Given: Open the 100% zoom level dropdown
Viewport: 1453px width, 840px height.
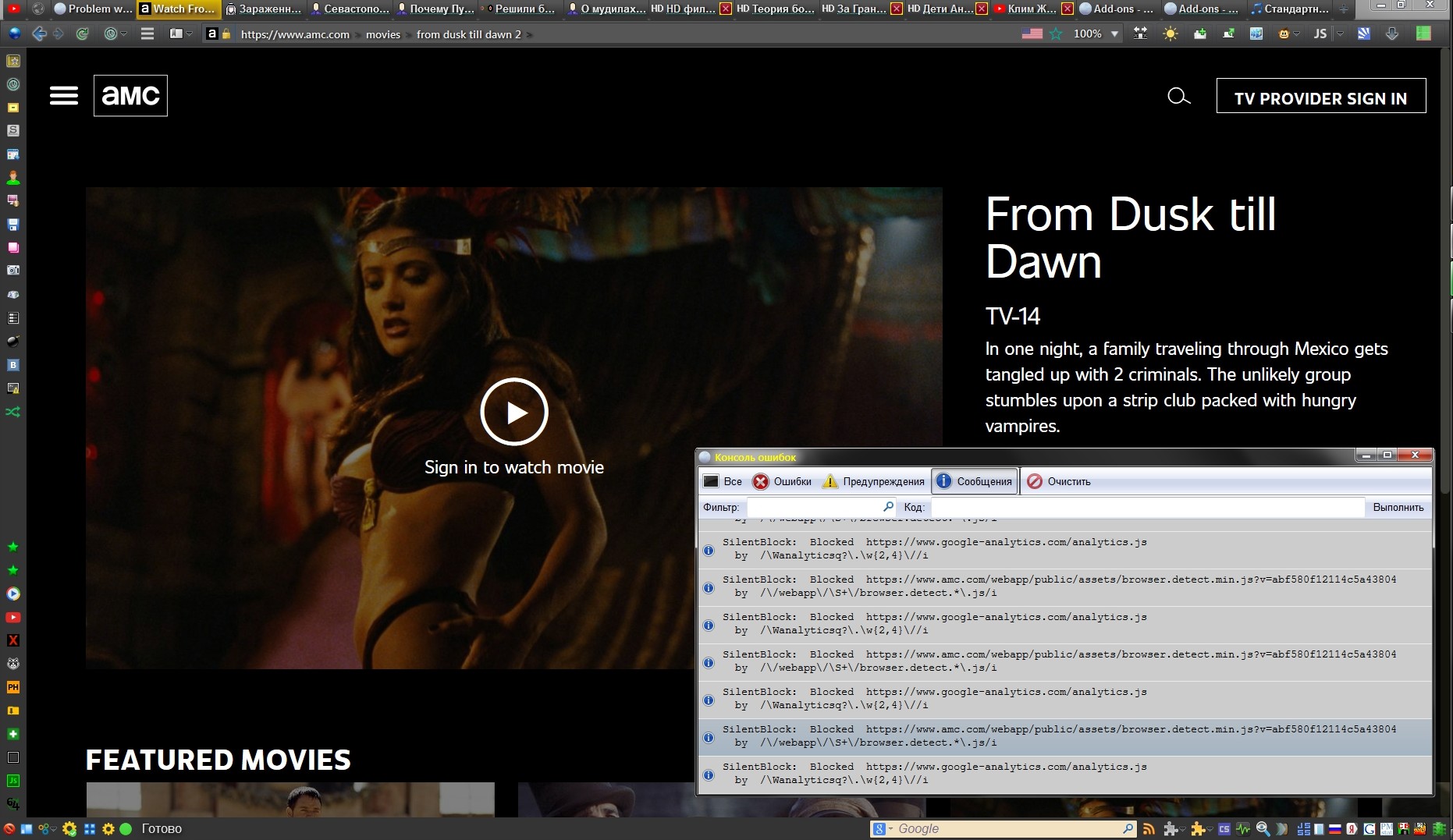Looking at the screenshot, I should [x=1115, y=34].
